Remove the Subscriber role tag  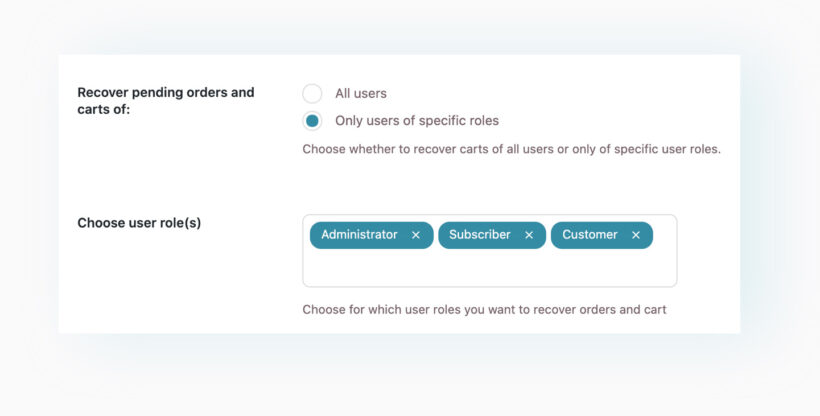click(529, 235)
